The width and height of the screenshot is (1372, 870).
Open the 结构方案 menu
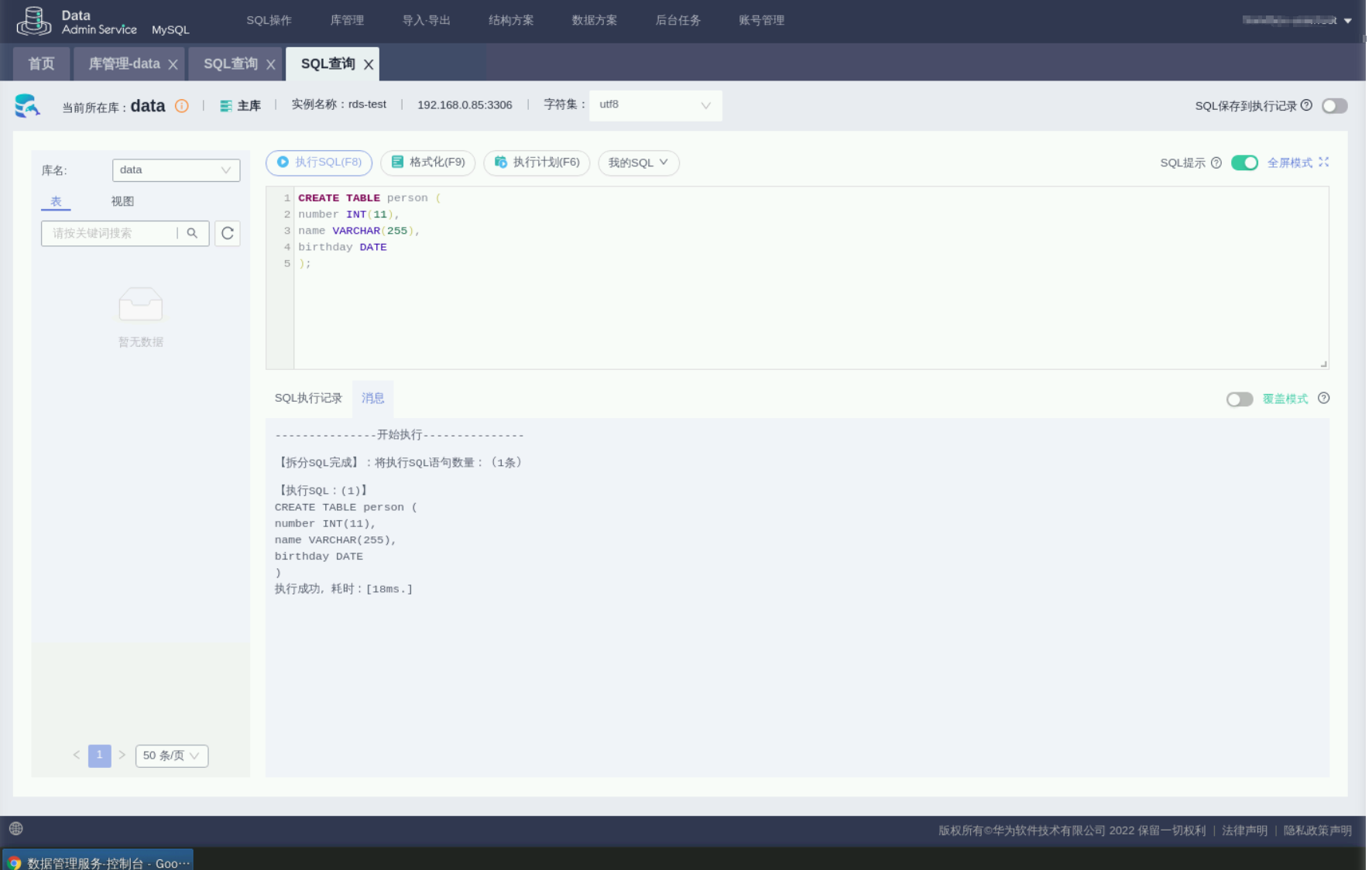point(511,21)
